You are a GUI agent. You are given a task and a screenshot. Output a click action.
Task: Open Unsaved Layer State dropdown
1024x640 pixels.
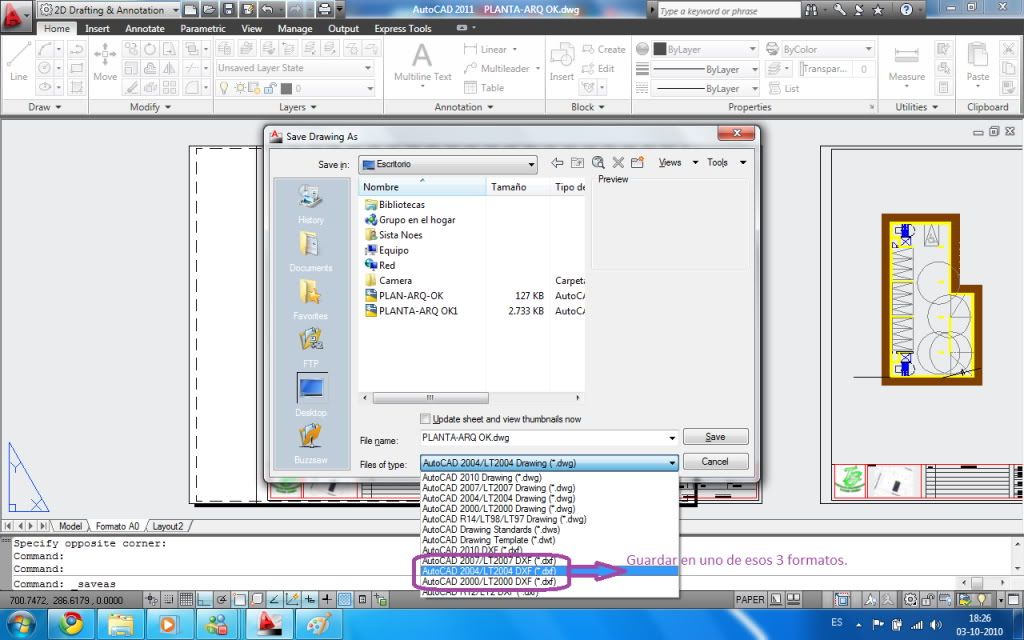[x=295, y=68]
